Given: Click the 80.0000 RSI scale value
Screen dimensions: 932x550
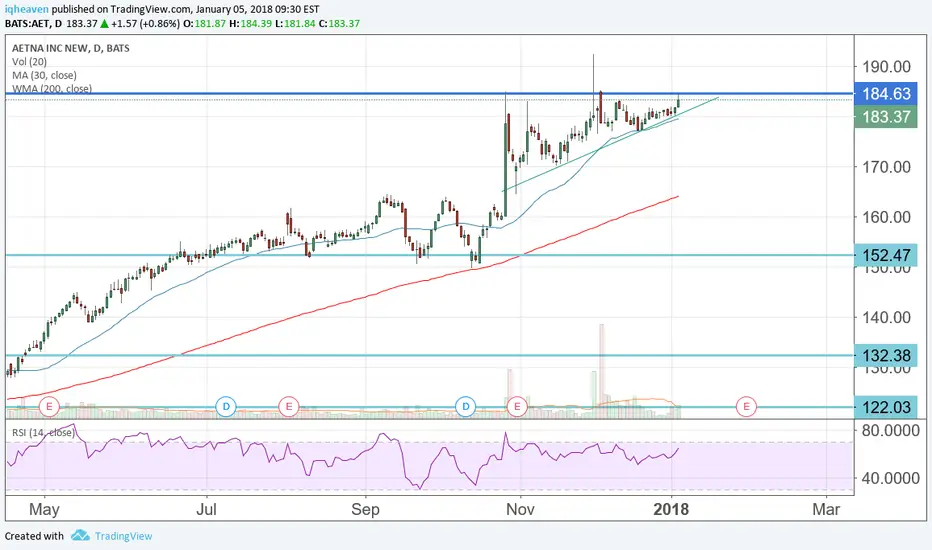Looking at the screenshot, I should tap(890, 430).
